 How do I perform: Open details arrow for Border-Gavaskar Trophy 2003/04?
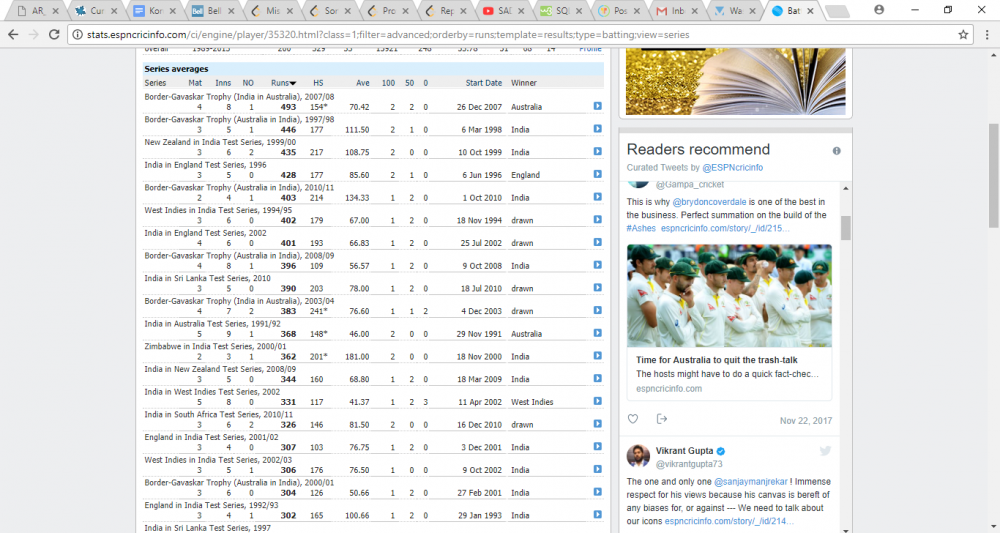coord(598,310)
